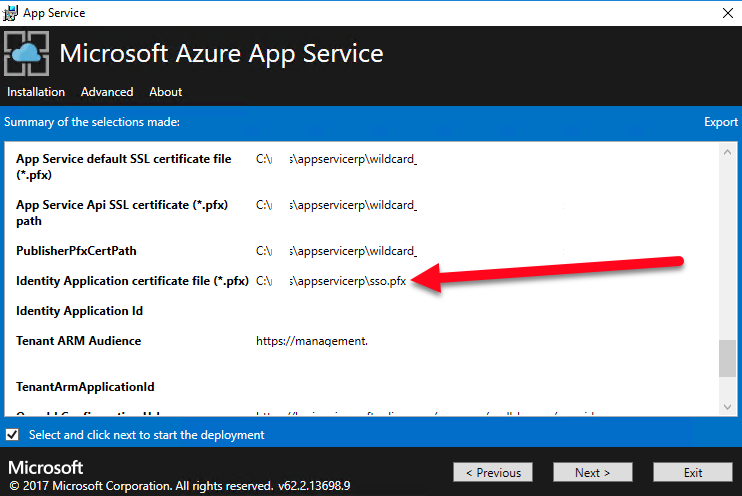This screenshot has height=496, width=742.
Task: Click the summary list scrollbar thumb
Action: point(727,358)
